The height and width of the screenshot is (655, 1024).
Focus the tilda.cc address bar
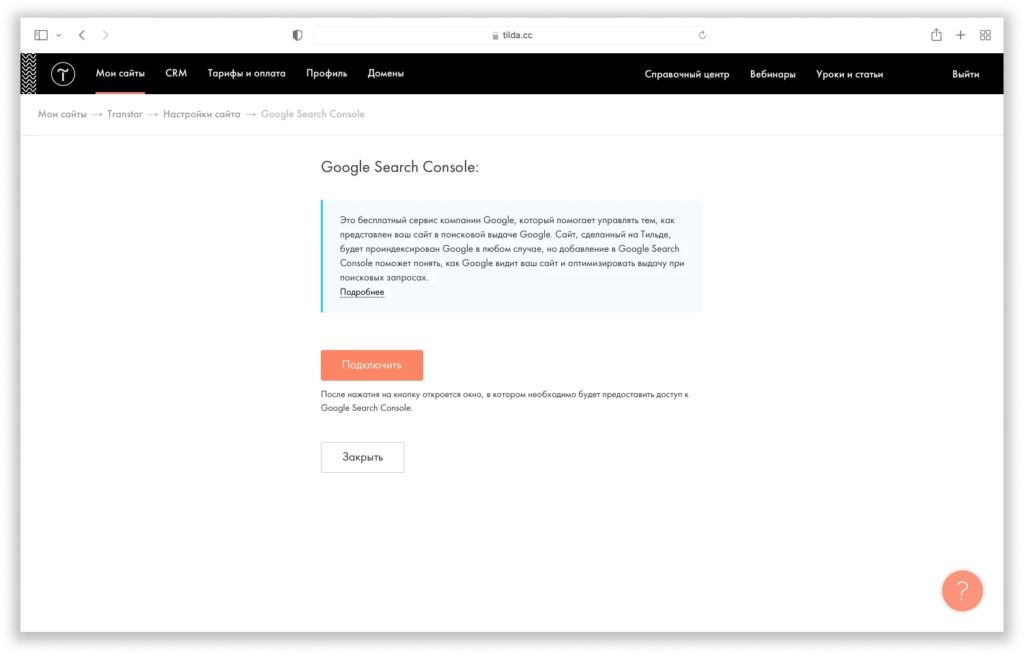511,35
